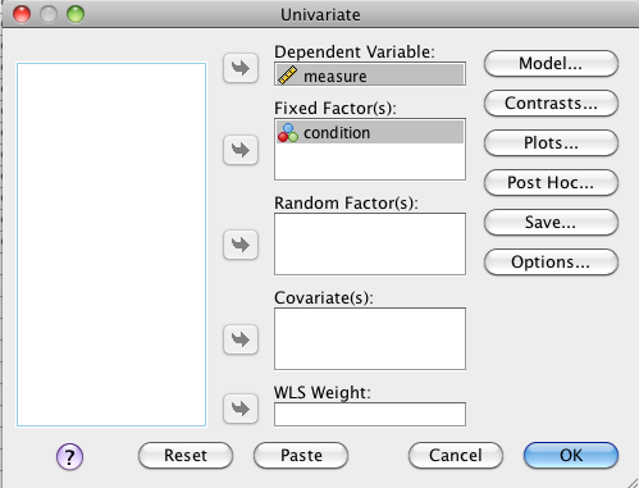Click inside the WLS Weight field
This screenshot has height=489, width=639.
pyautogui.click(x=370, y=414)
